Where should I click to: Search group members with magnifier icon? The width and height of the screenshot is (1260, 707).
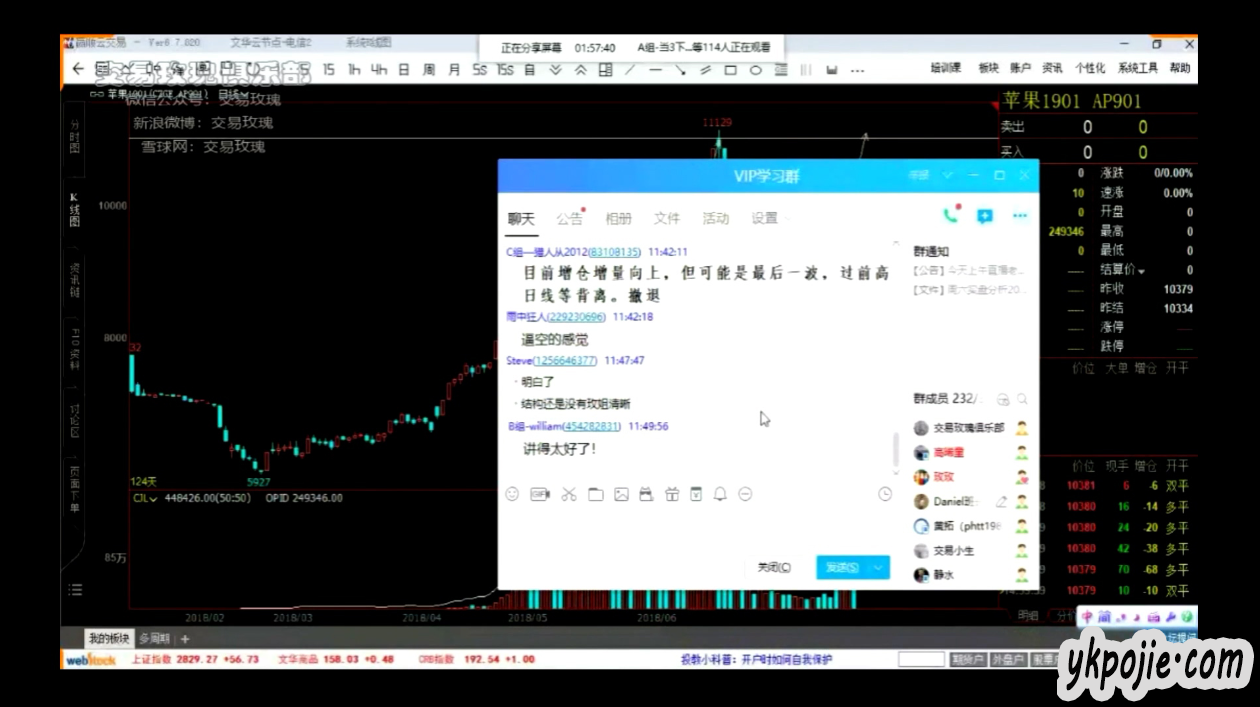coord(1022,398)
